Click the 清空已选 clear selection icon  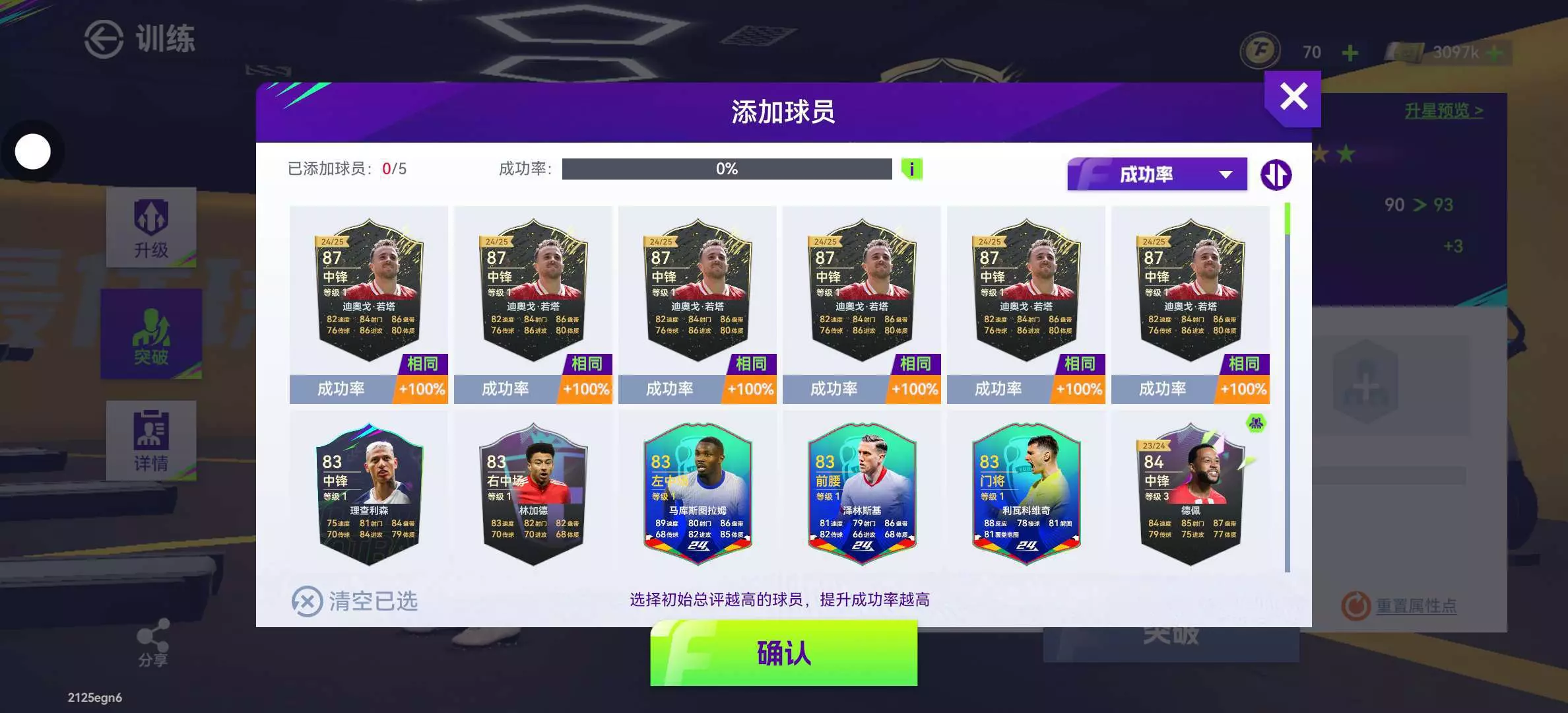click(307, 601)
